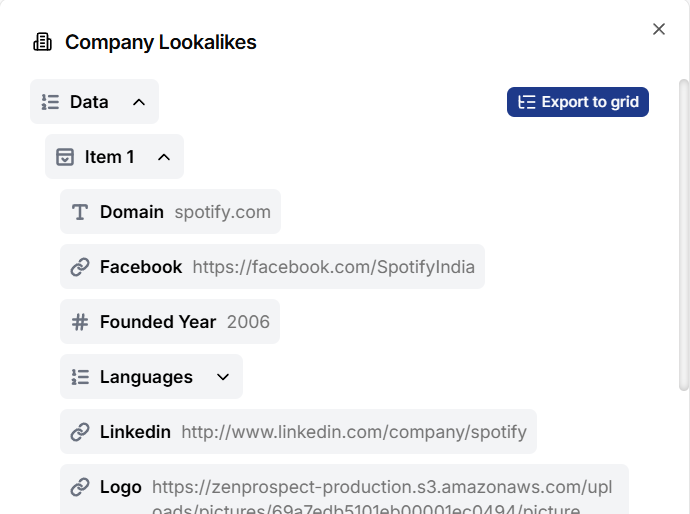Image resolution: width=690 pixels, height=514 pixels.
Task: Open the Facebook SpotifyIndia URL
Action: coord(333,267)
